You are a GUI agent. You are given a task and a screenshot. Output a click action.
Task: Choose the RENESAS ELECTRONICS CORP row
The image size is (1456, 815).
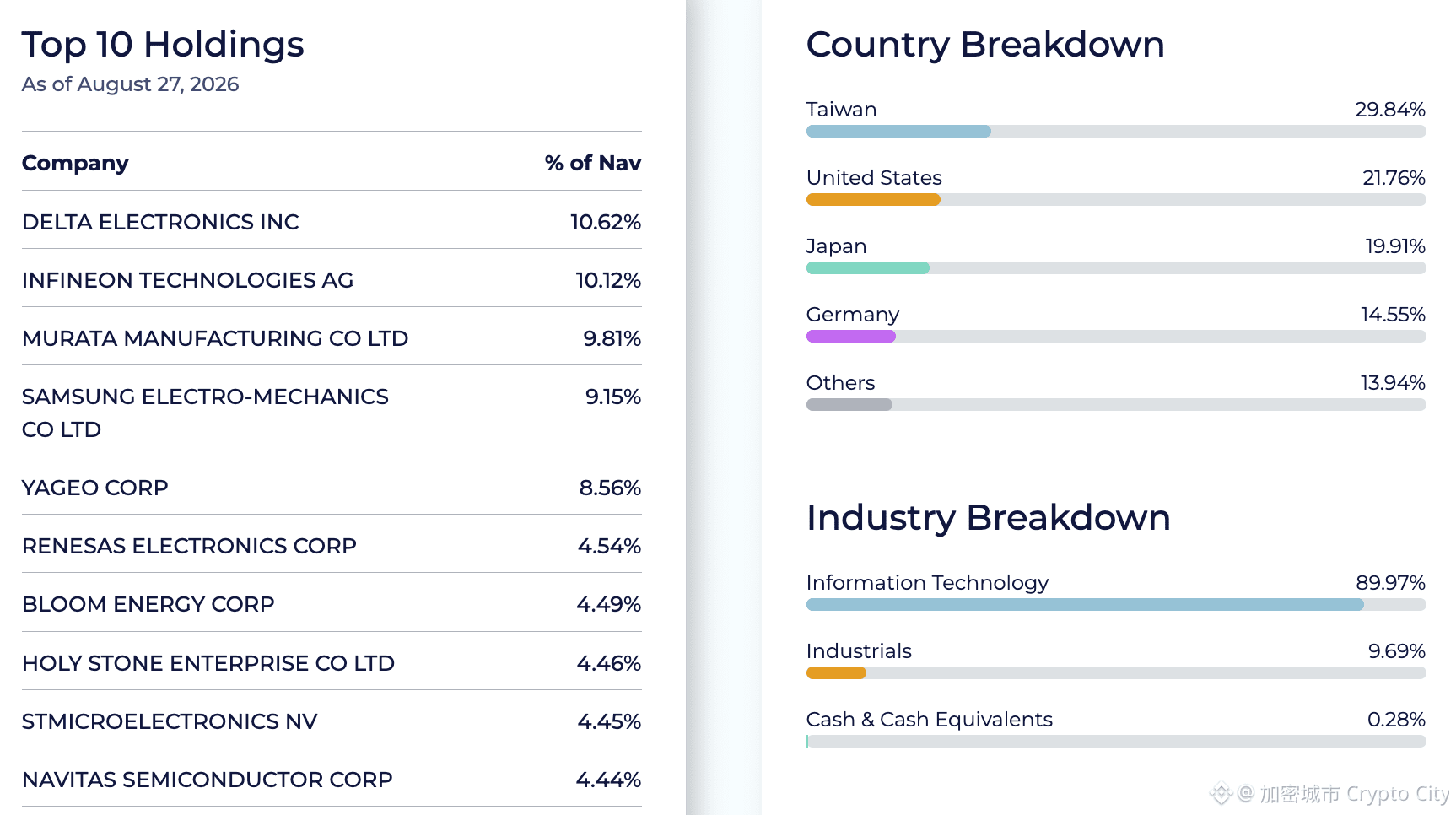click(332, 546)
